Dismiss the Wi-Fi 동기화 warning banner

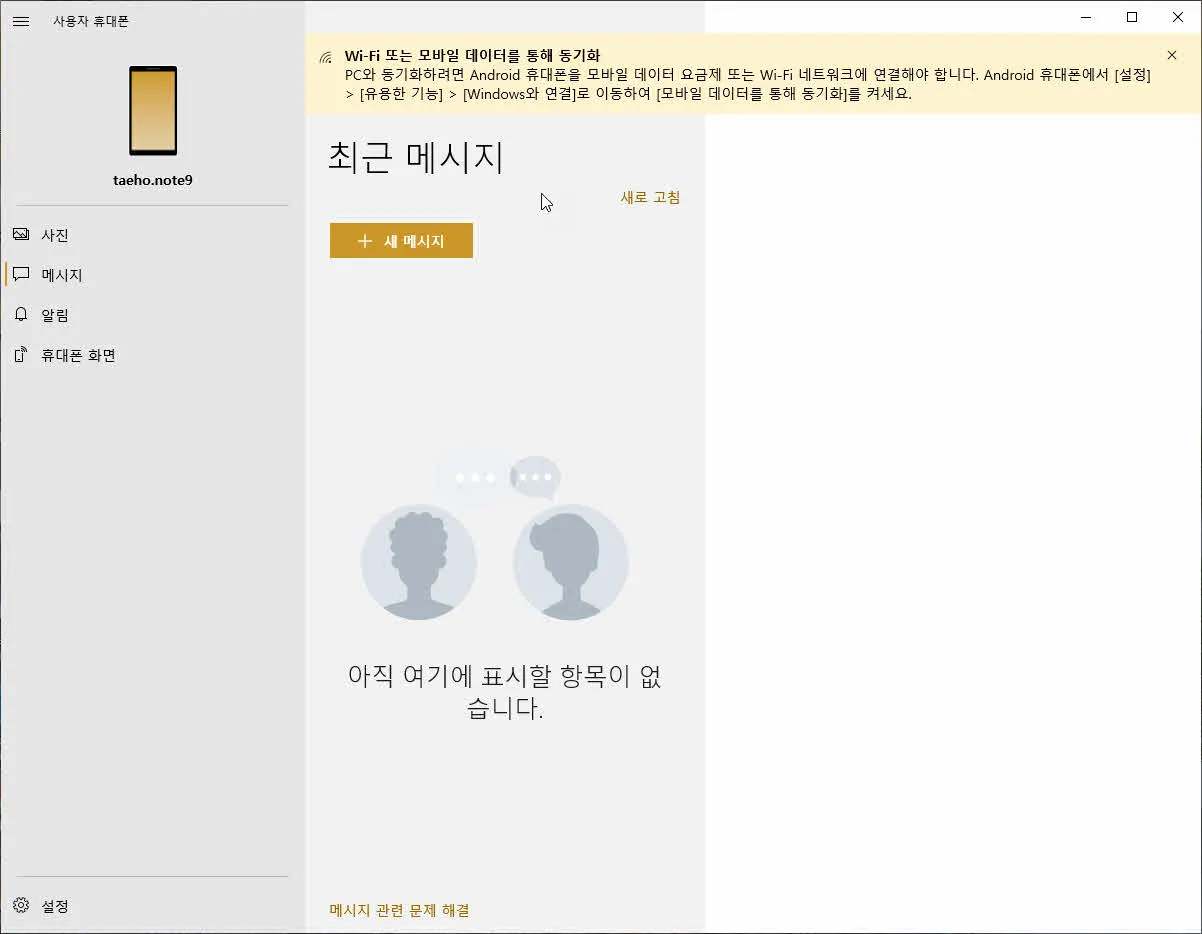[1171, 55]
